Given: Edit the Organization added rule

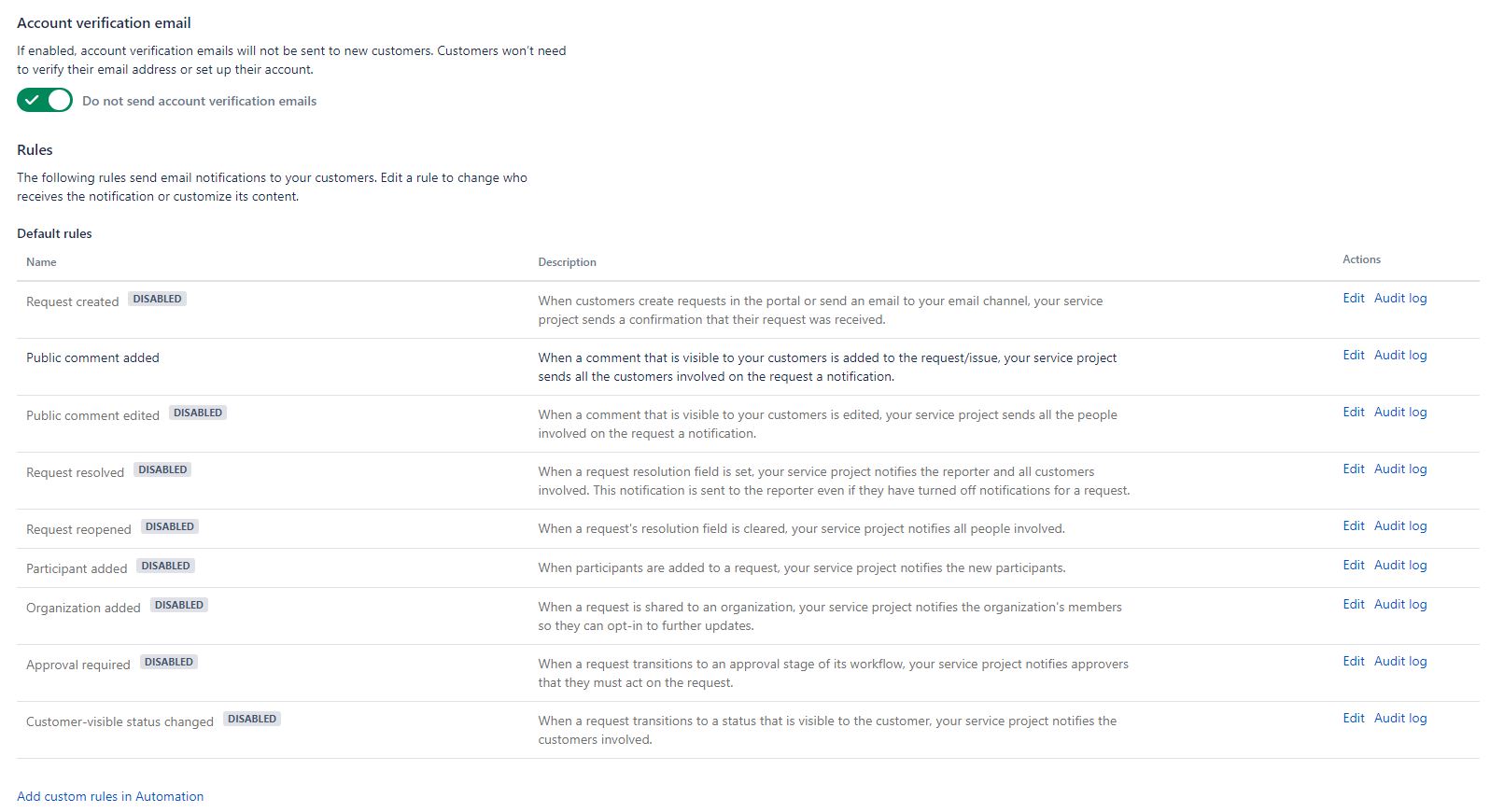Looking at the screenshot, I should [1354, 604].
